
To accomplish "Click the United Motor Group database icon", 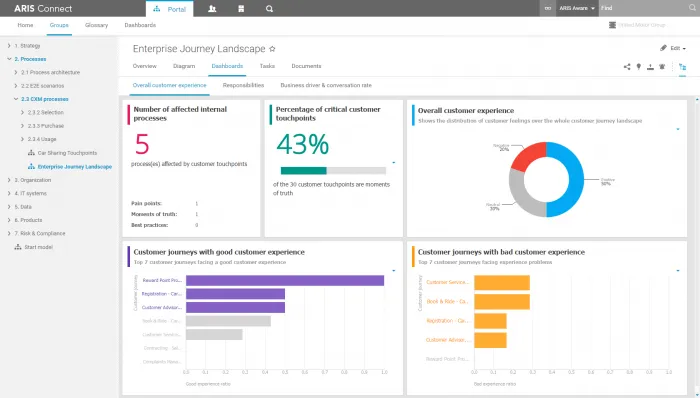I will tap(612, 25).
